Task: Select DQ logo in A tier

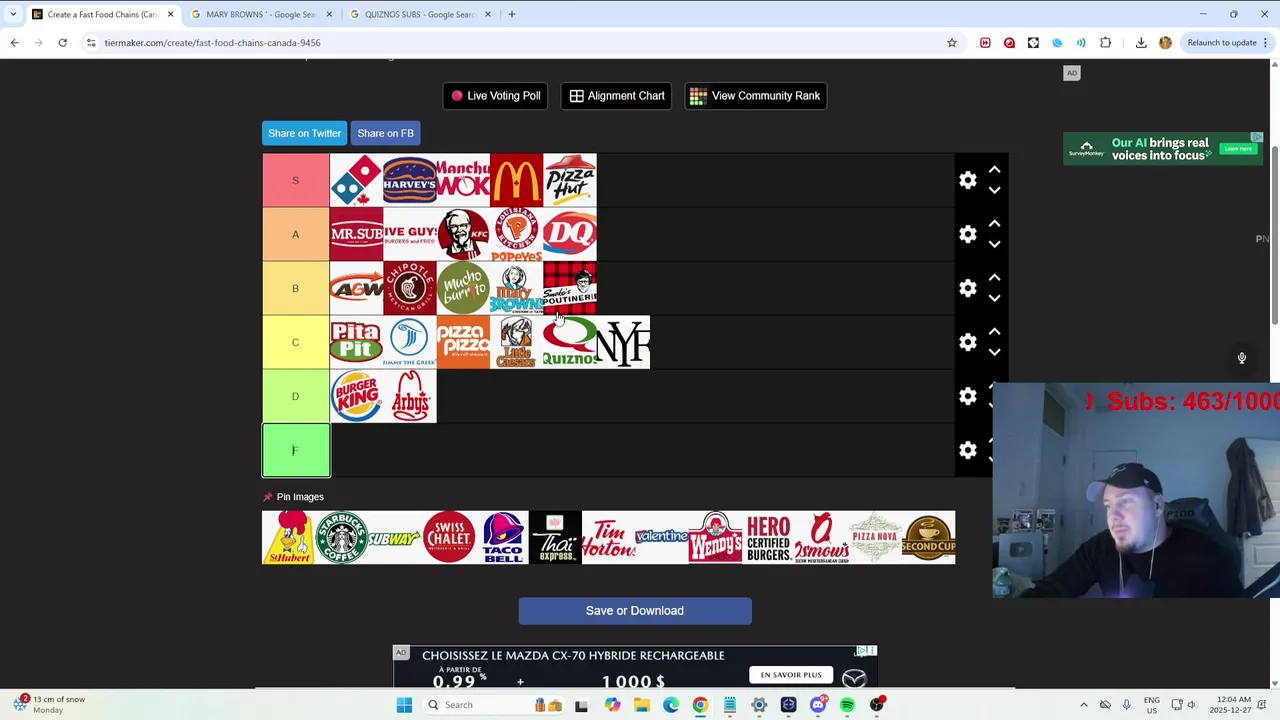Action: coord(570,234)
